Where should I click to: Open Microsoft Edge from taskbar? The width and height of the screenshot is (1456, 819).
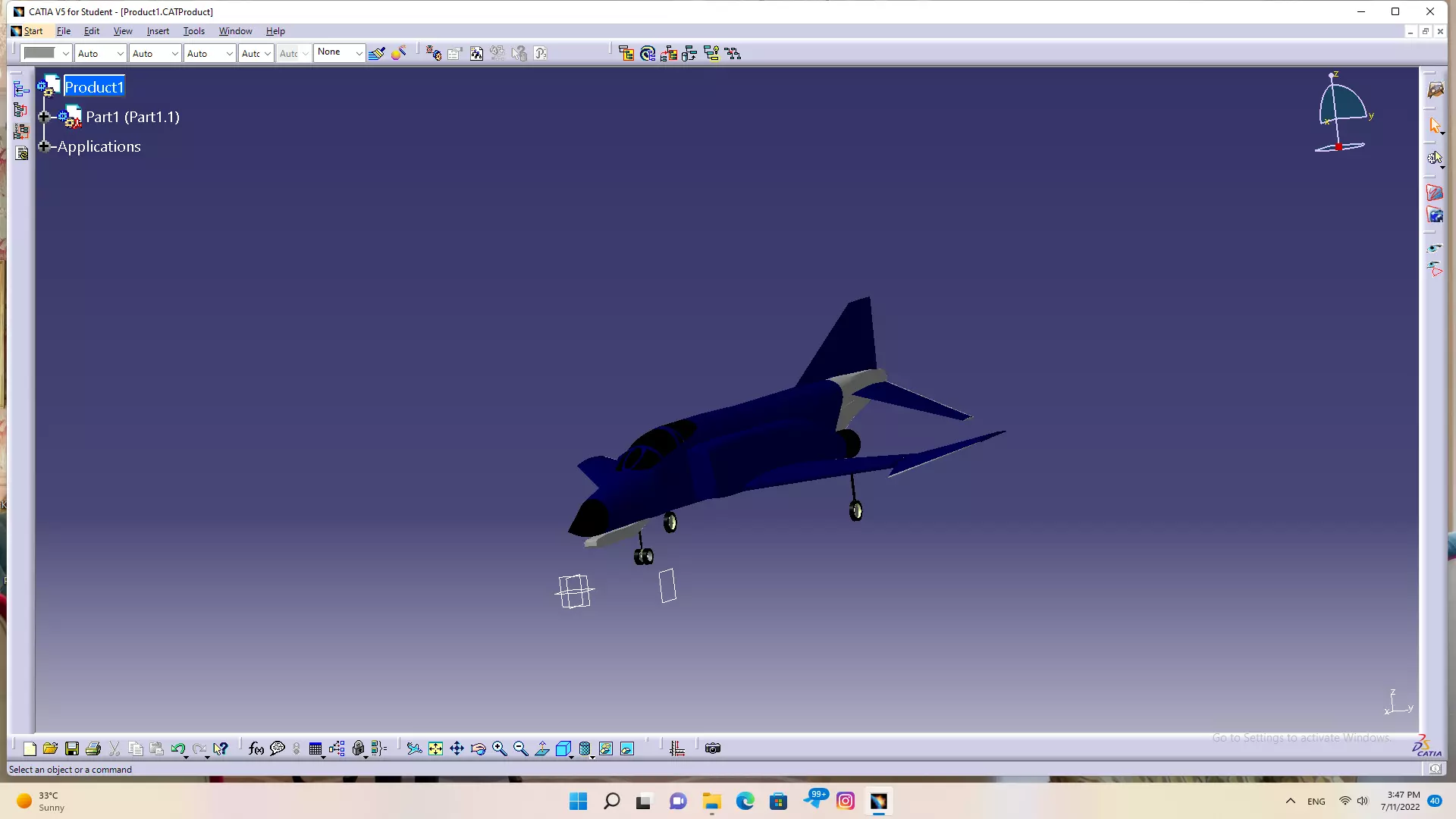[x=745, y=802]
